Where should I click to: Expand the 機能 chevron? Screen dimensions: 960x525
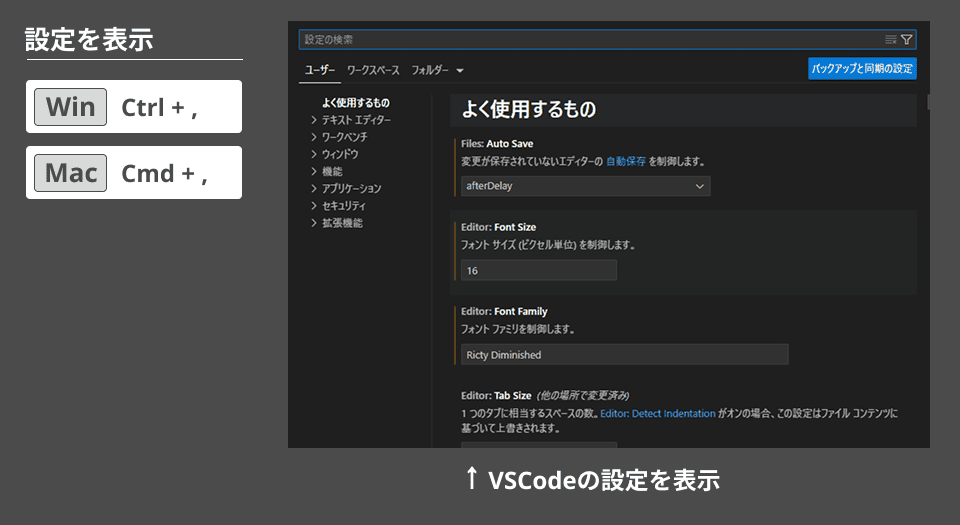[x=313, y=171]
